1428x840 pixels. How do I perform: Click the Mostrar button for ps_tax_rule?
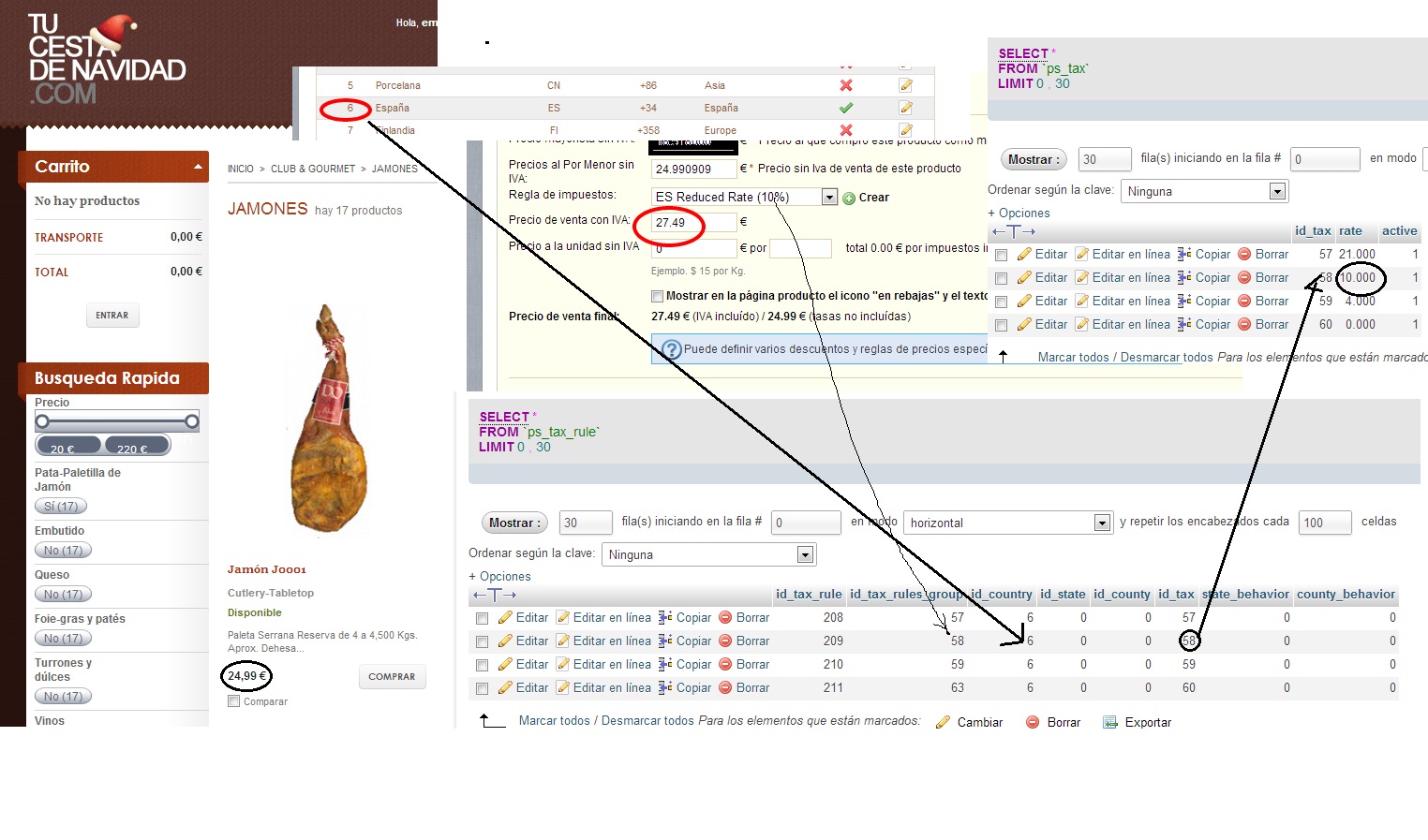pyautogui.click(x=515, y=523)
